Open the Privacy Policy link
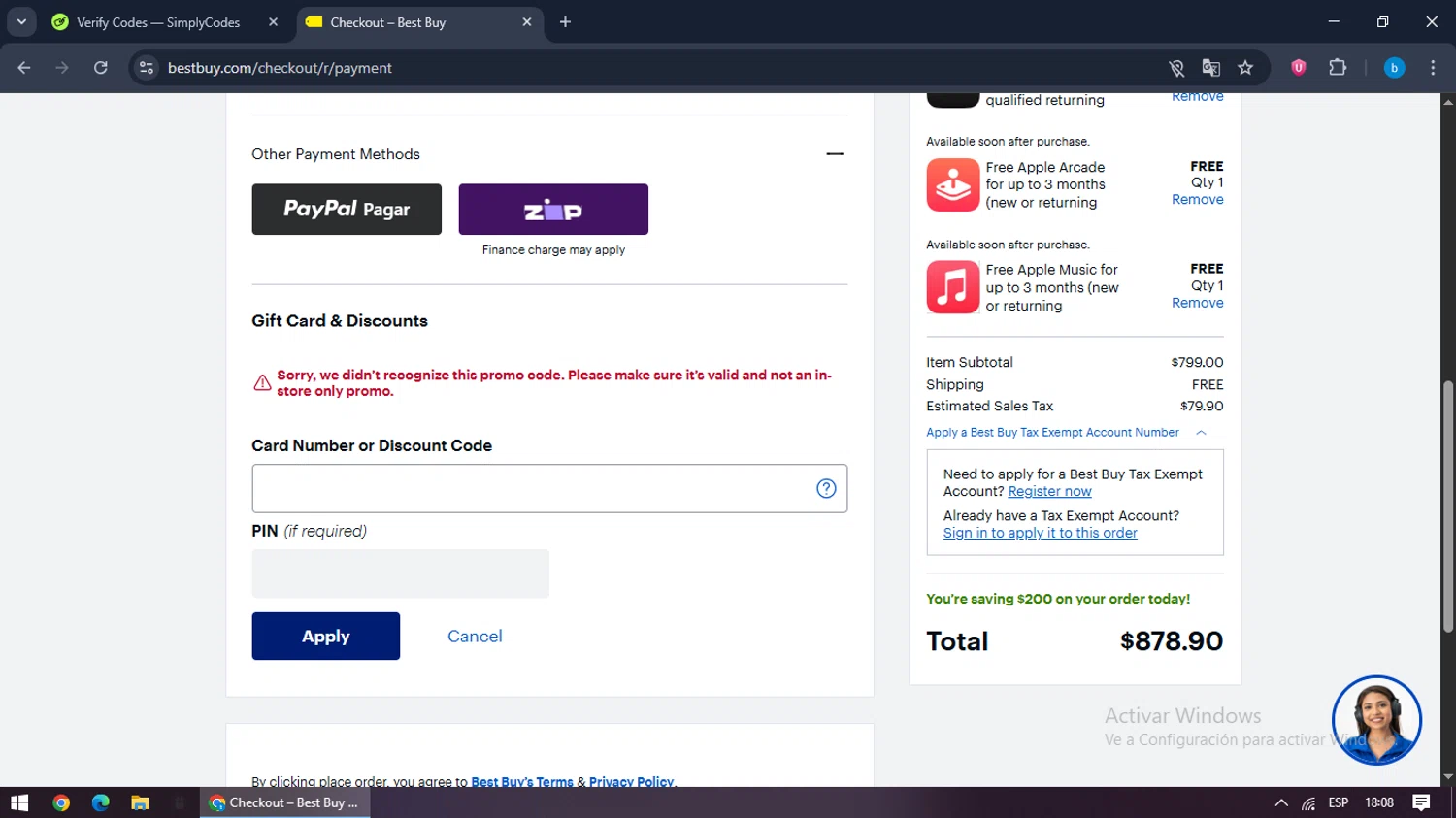Viewport: 1456px width, 818px height. pos(631,781)
